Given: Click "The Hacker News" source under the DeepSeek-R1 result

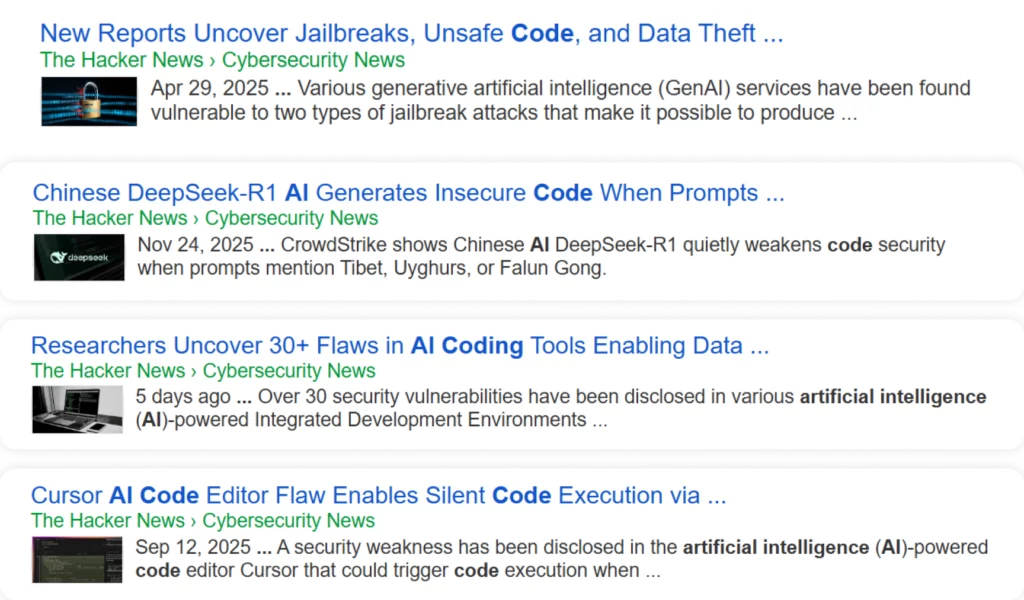Looking at the screenshot, I should point(110,218).
